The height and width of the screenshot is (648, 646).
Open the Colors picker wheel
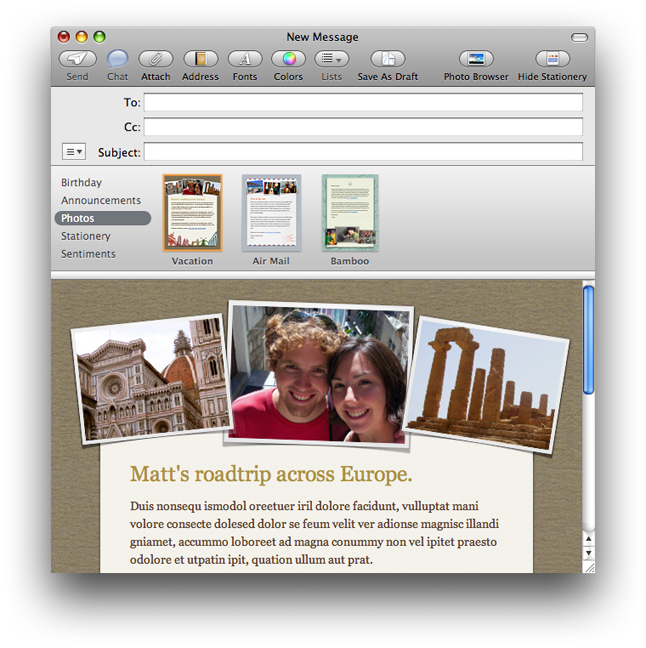288,59
